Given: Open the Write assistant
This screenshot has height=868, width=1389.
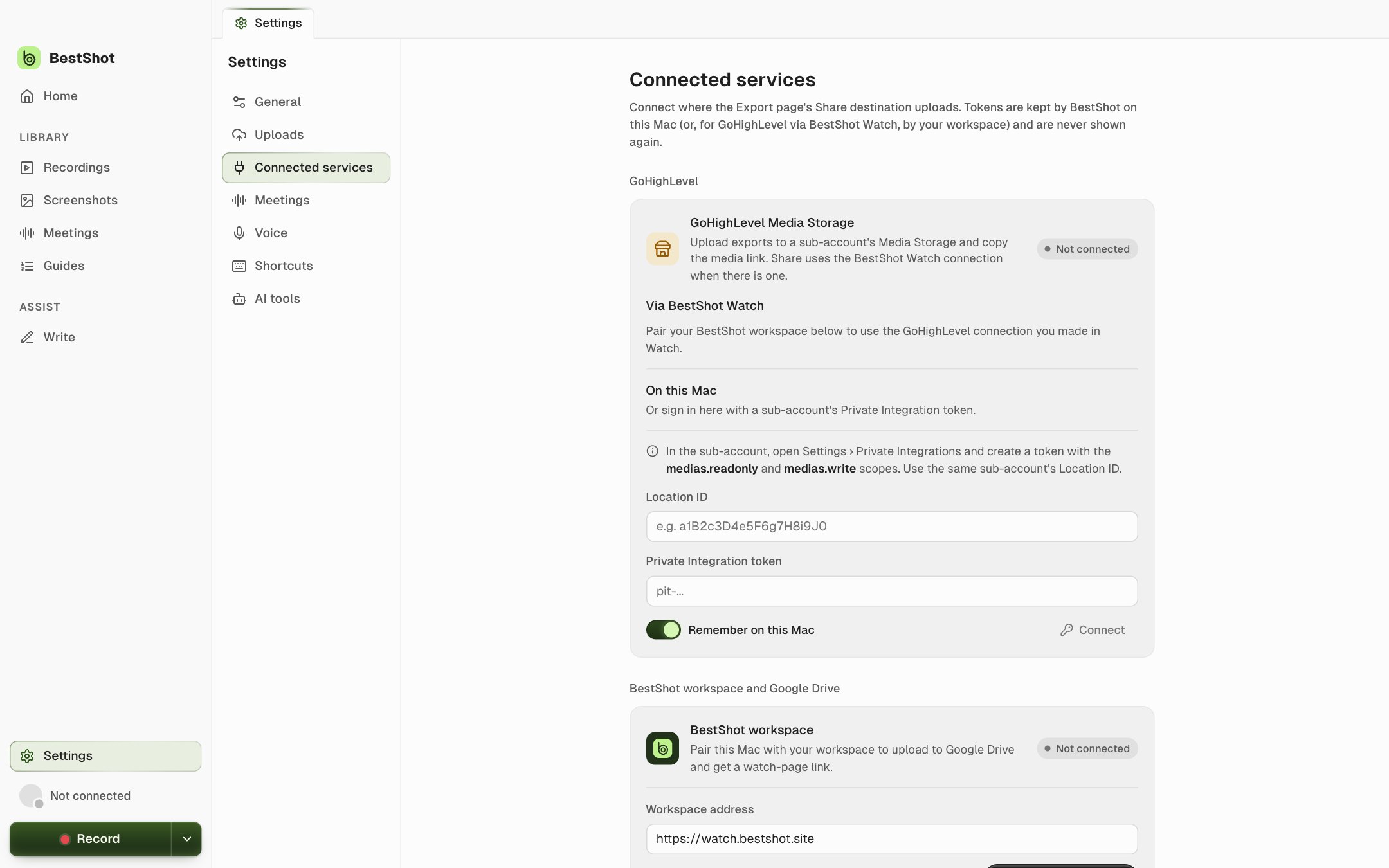Looking at the screenshot, I should point(105,337).
